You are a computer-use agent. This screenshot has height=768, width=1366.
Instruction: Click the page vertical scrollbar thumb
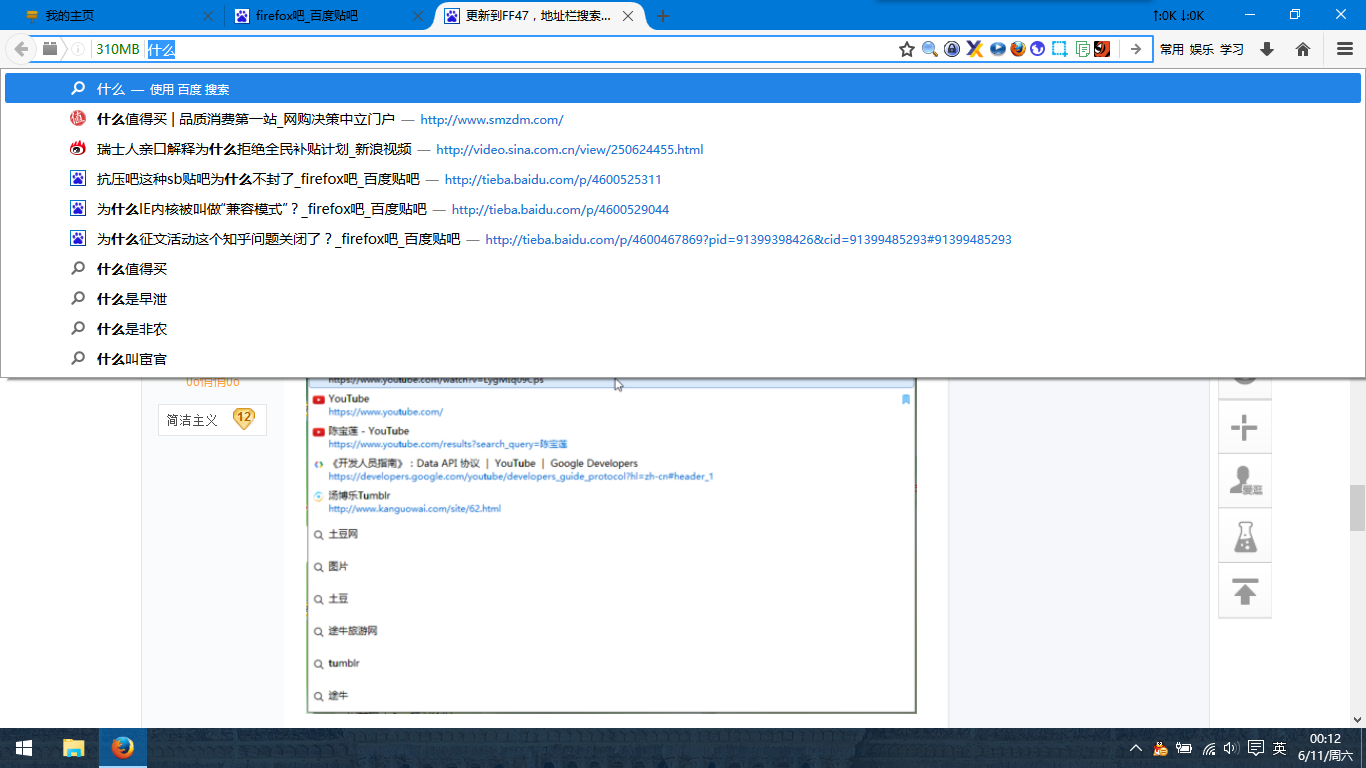pos(1357,507)
